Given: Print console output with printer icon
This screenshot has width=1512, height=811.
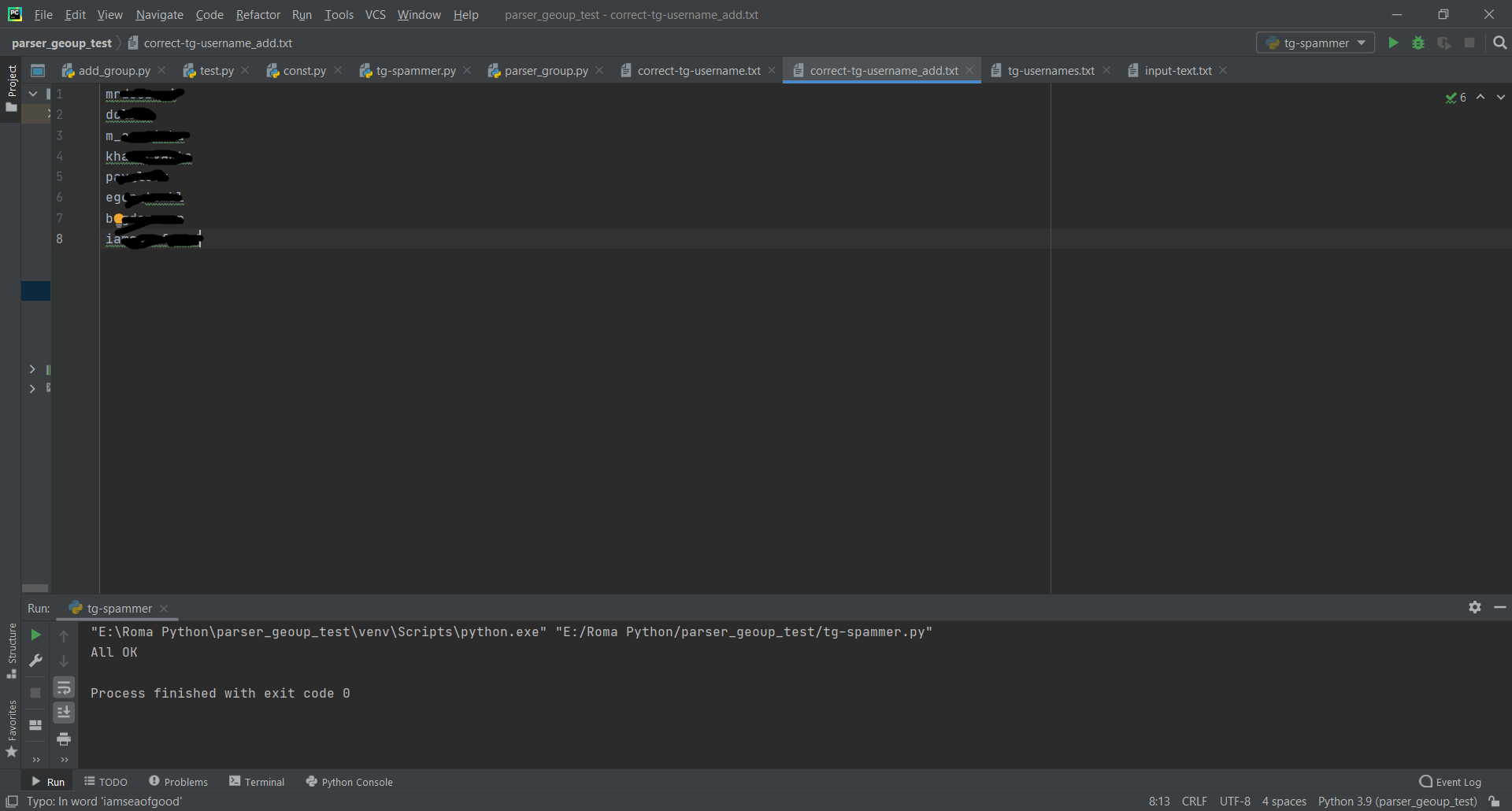Looking at the screenshot, I should pyautogui.click(x=64, y=739).
